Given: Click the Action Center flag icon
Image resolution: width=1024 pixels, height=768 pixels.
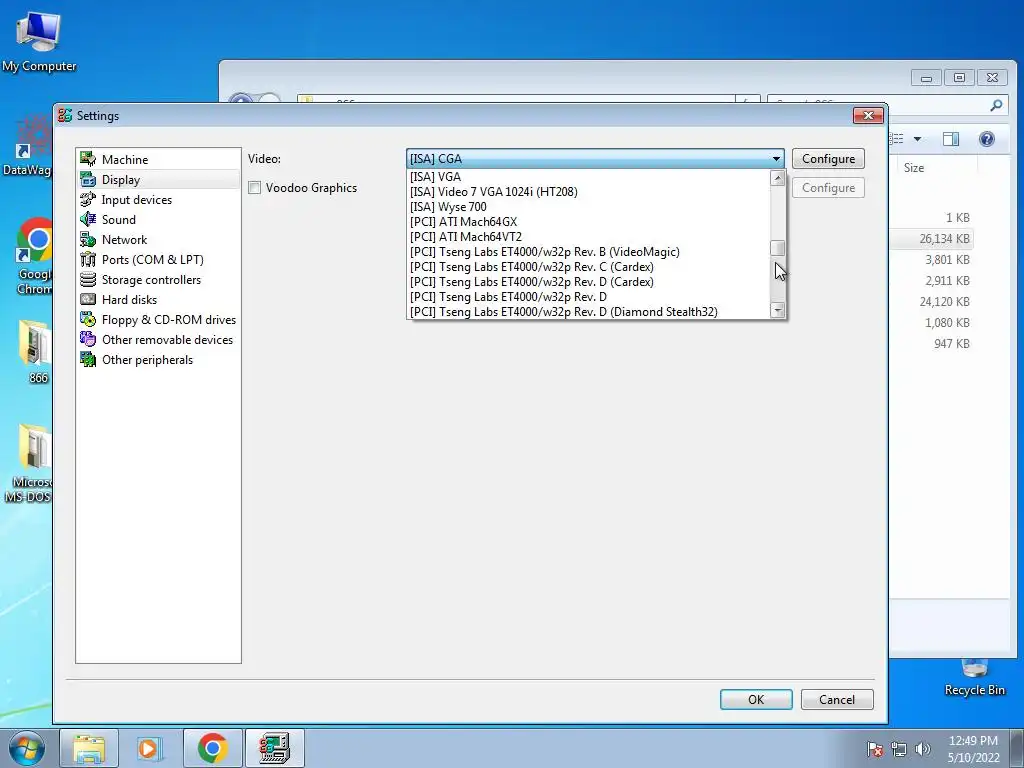Looking at the screenshot, I should pos(875,749).
